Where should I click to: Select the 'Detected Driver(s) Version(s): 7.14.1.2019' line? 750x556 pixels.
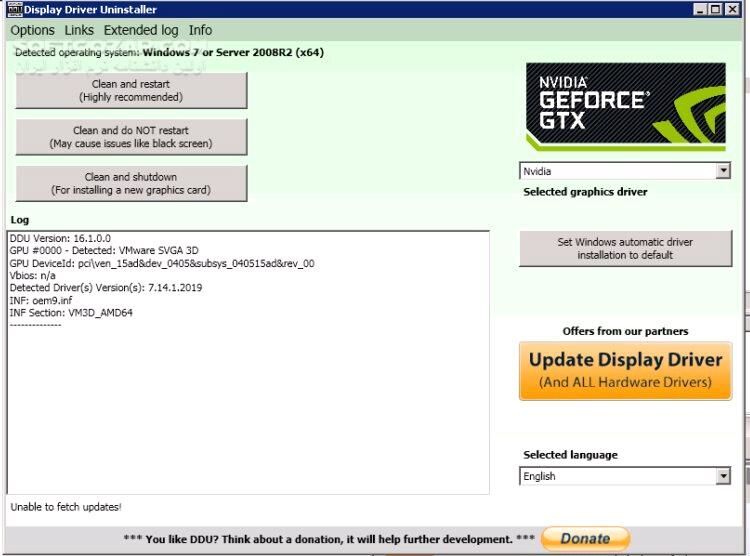pos(106,288)
